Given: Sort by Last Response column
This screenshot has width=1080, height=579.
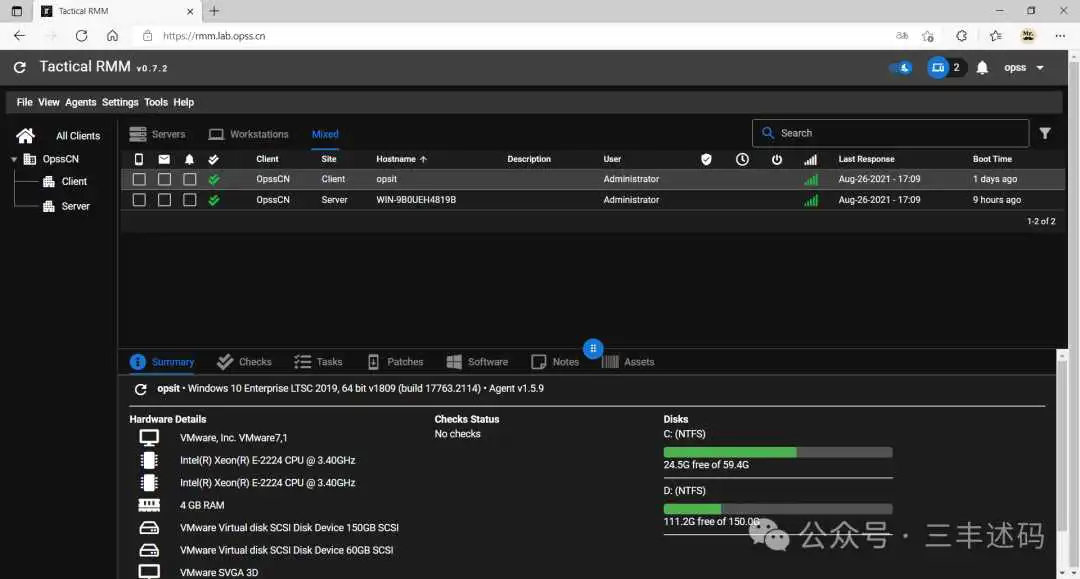Looking at the screenshot, I should click(866, 159).
